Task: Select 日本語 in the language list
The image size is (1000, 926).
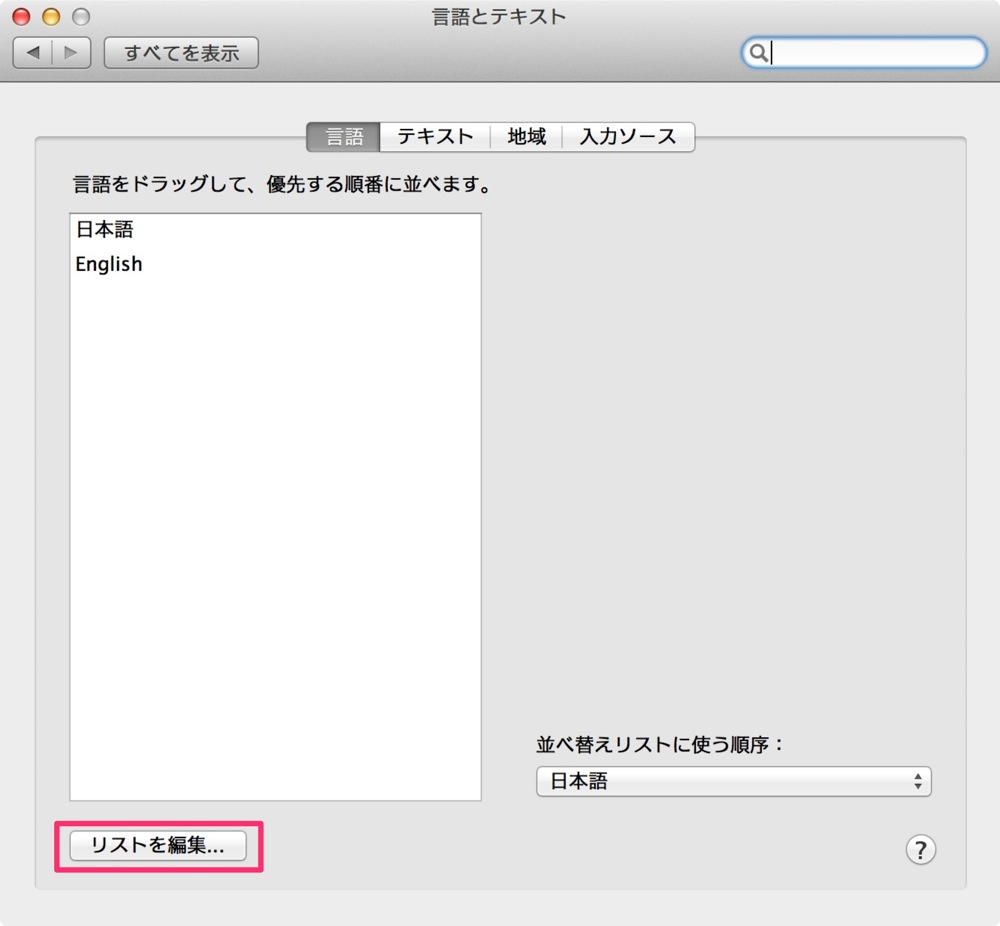Action: (275, 230)
